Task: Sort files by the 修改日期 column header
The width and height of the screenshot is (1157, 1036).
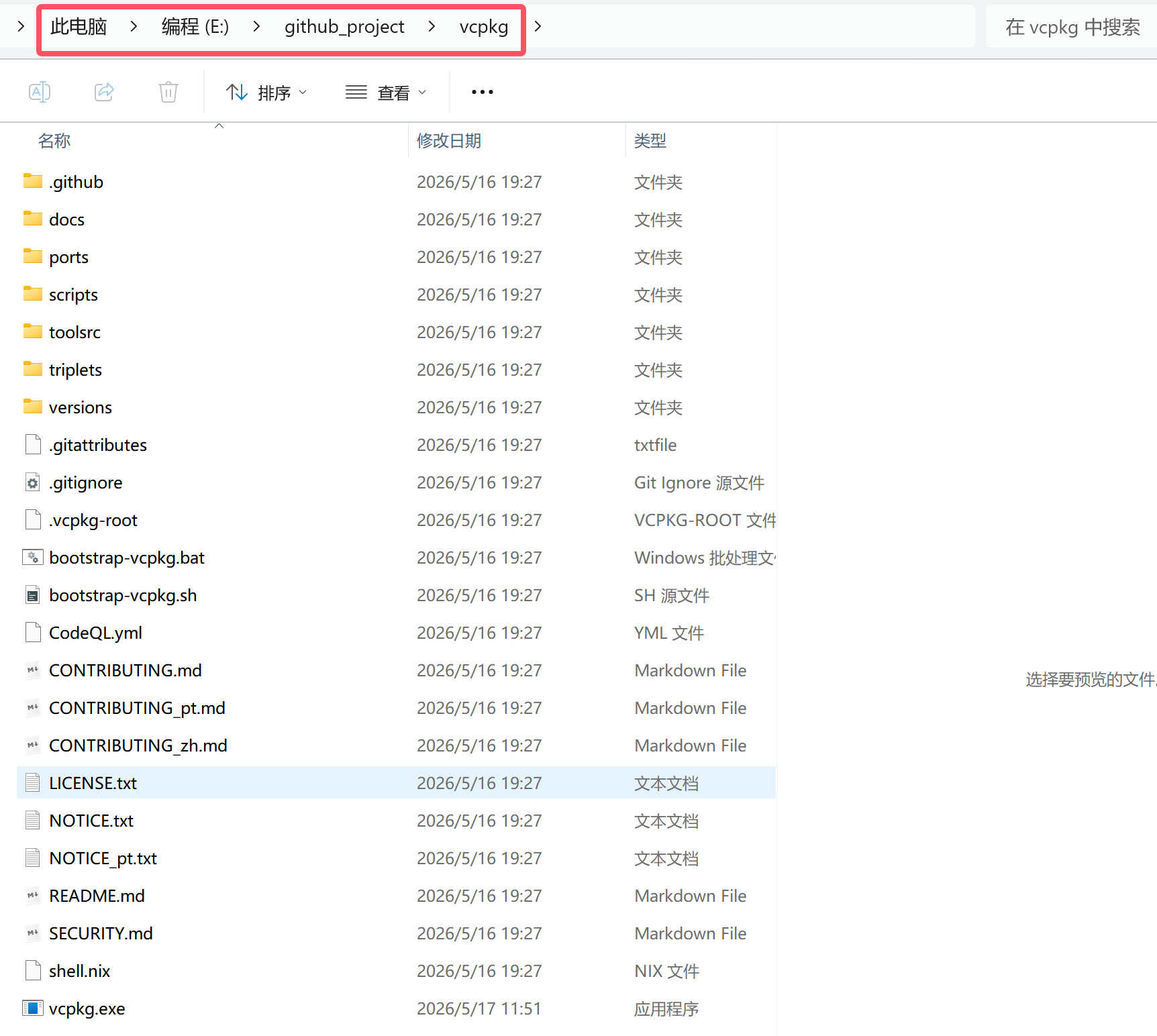Action: click(449, 140)
